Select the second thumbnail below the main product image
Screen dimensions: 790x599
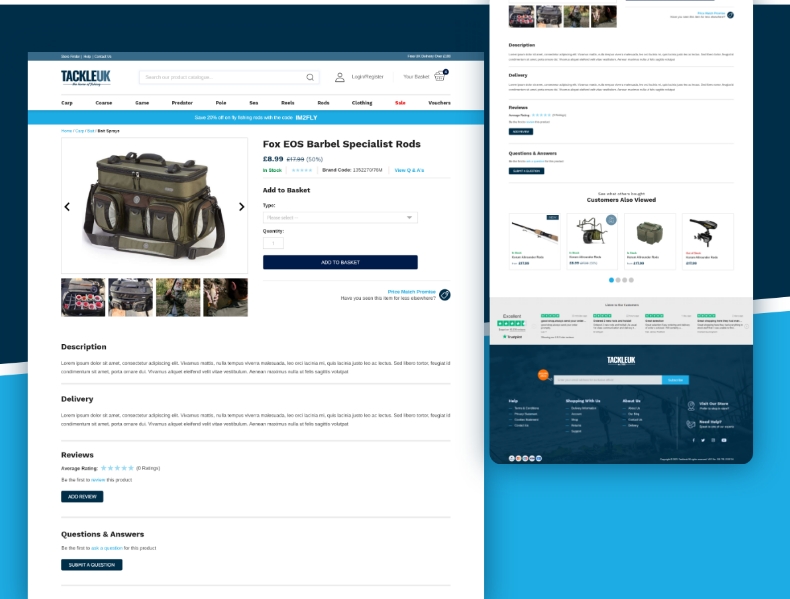click(x=130, y=297)
